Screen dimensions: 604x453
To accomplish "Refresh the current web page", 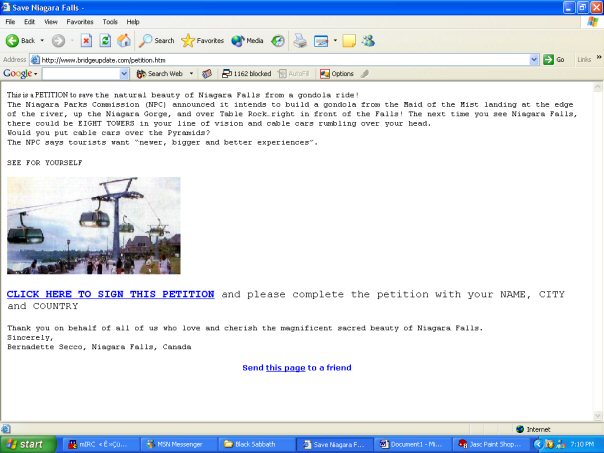I will click(x=105, y=41).
